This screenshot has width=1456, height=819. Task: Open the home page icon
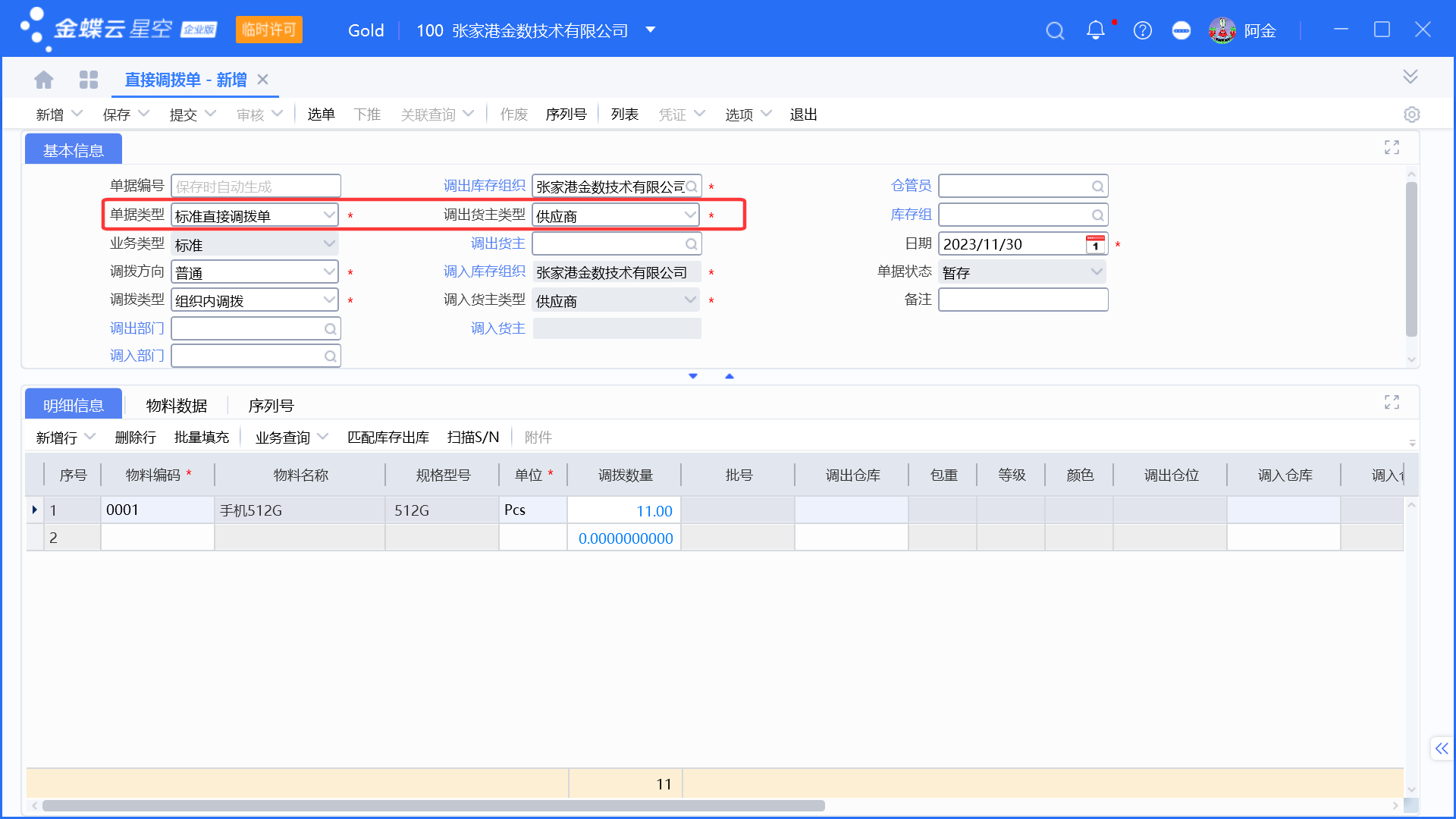pyautogui.click(x=44, y=80)
